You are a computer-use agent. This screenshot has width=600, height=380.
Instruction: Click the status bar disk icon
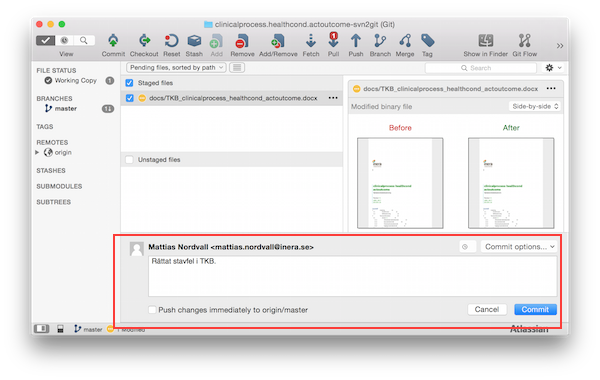(60, 329)
